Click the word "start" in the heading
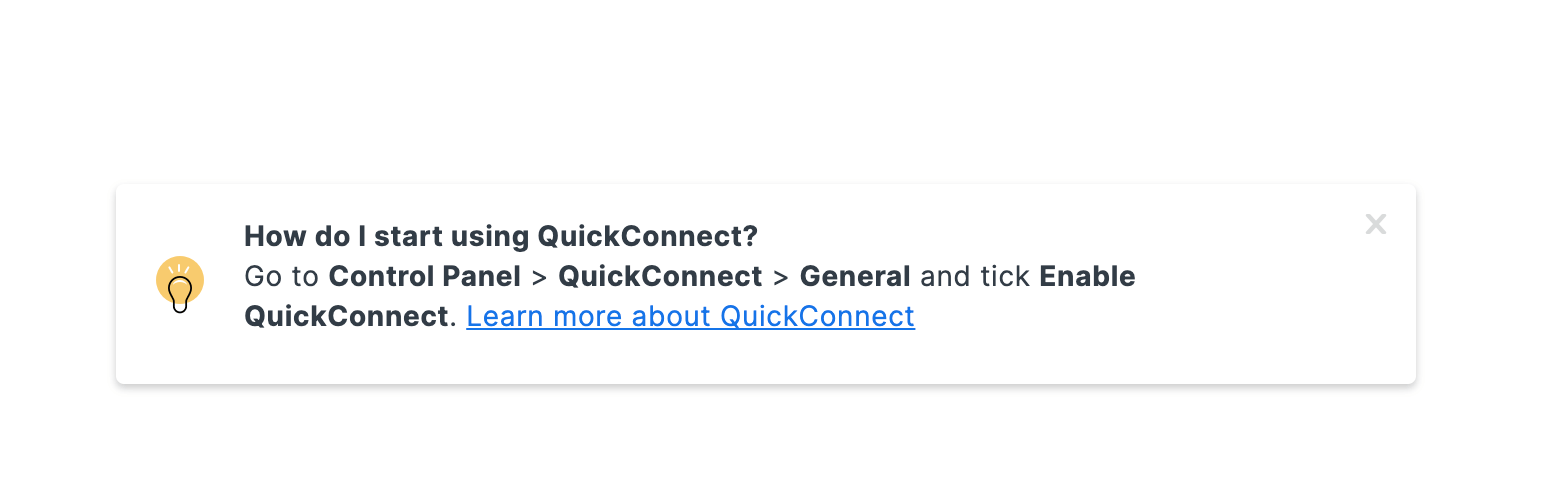The width and height of the screenshot is (1544, 484). pyautogui.click(x=408, y=237)
